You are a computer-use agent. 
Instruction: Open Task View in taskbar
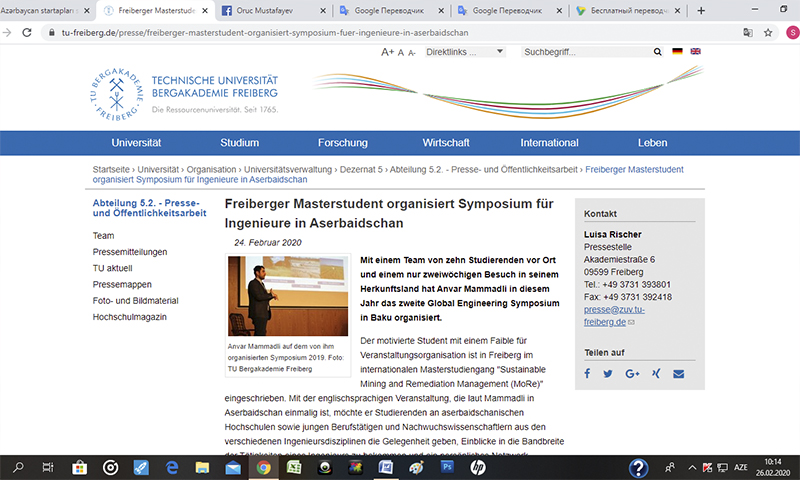(x=48, y=467)
